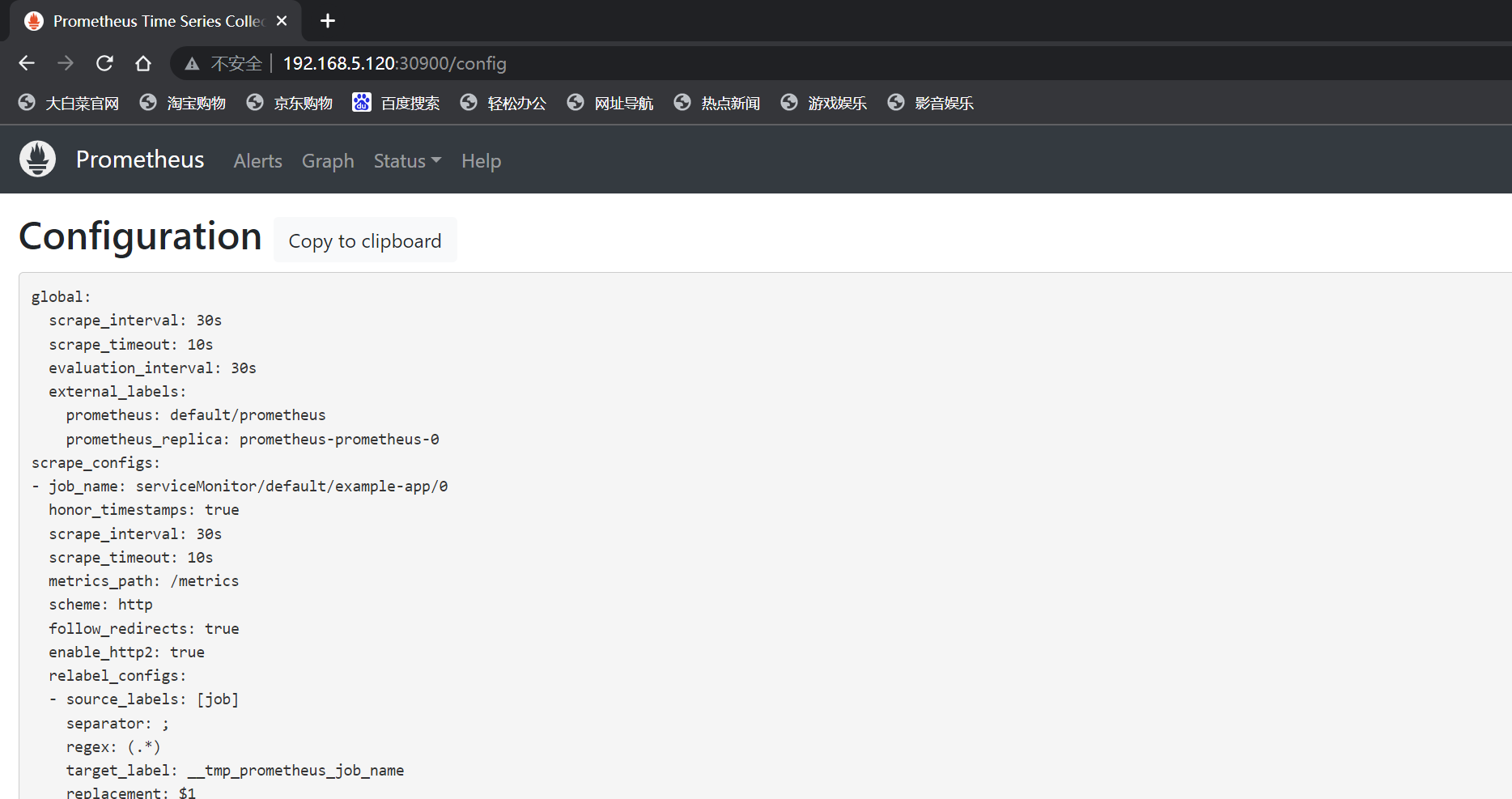The height and width of the screenshot is (799, 1512).
Task: Open the 大白菜官网 bookmark
Action: coord(69,103)
